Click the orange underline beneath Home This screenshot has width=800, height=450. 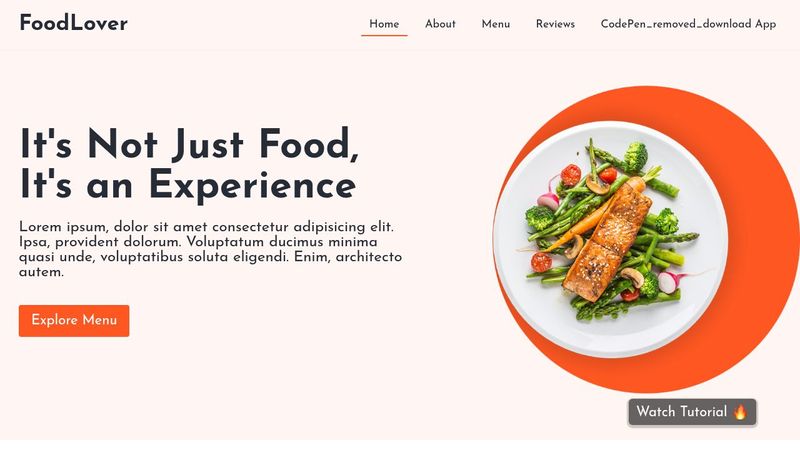coord(384,36)
